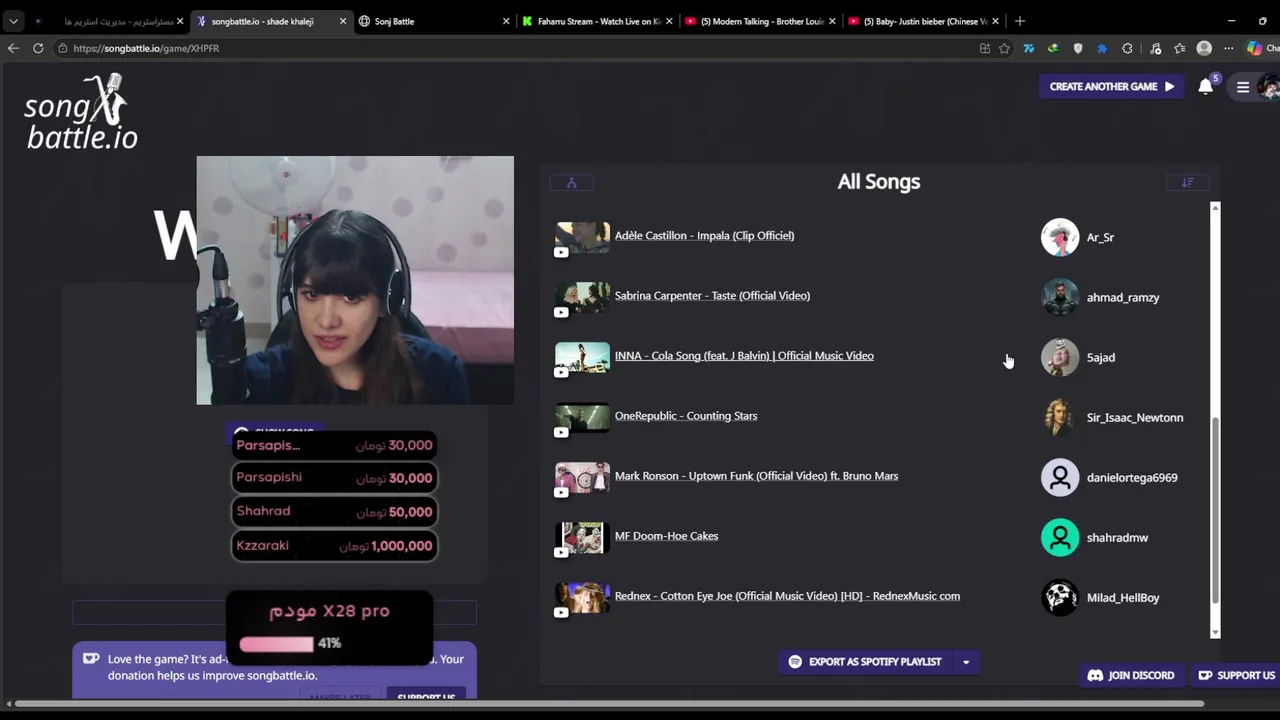This screenshot has width=1280, height=720.
Task: Open a new browser tab
Action: click(1020, 21)
